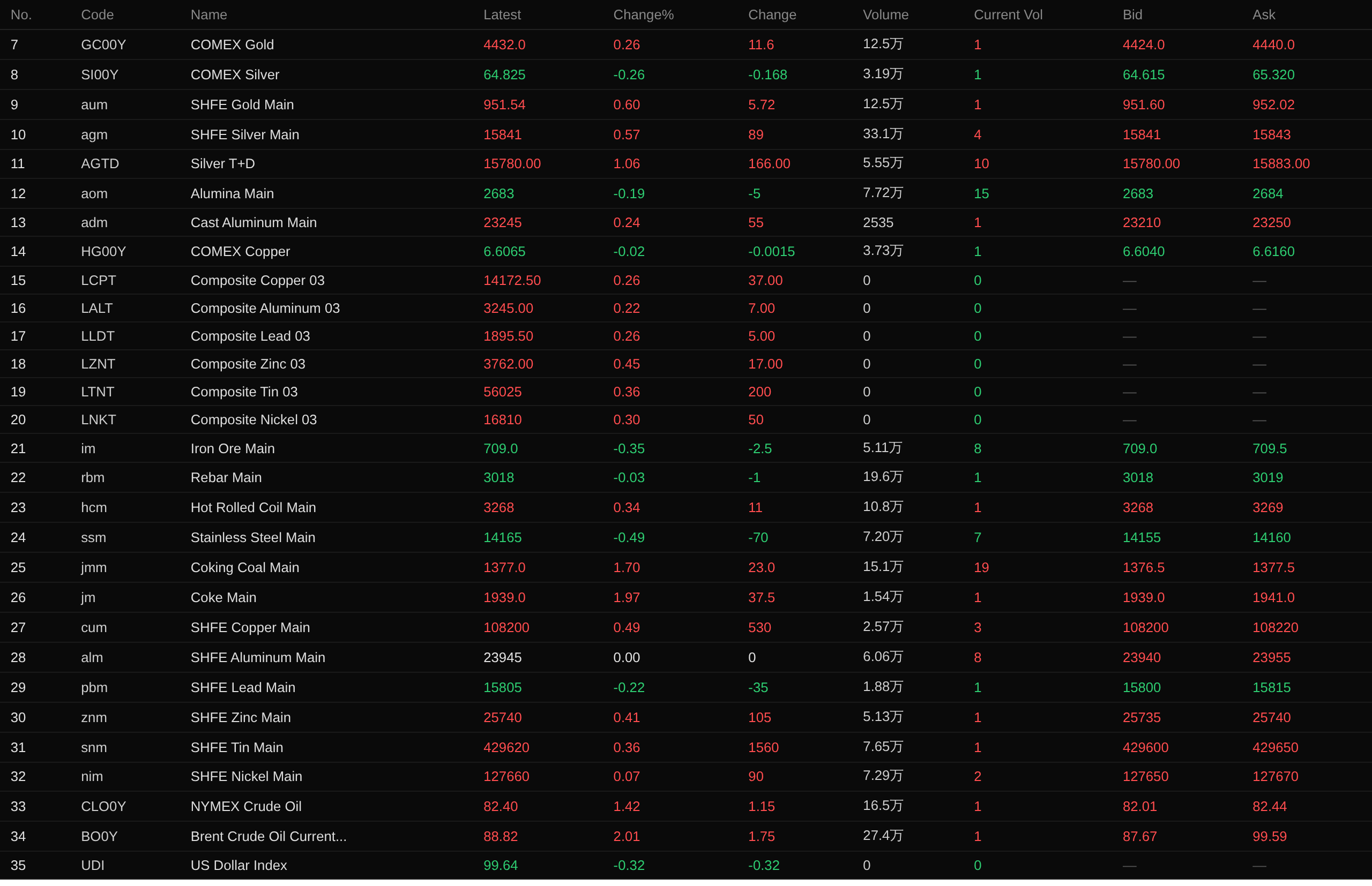Image resolution: width=1372 pixels, height=886 pixels.
Task: Pick Composite Tin 03 row
Action: pyautogui.click(x=686, y=392)
